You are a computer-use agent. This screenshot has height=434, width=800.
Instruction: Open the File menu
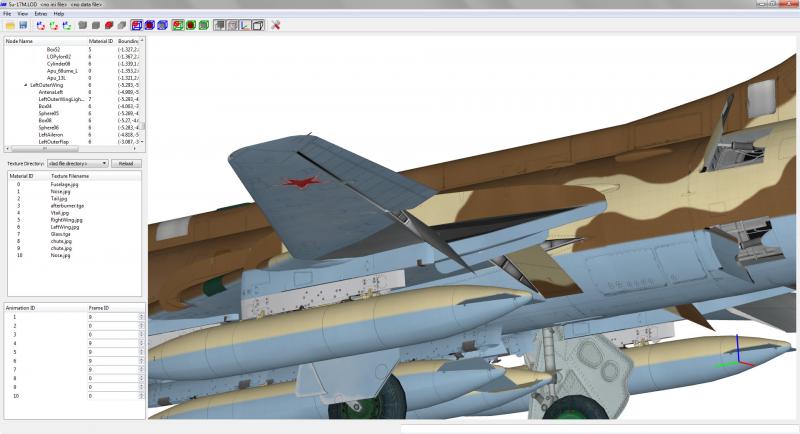[7, 14]
